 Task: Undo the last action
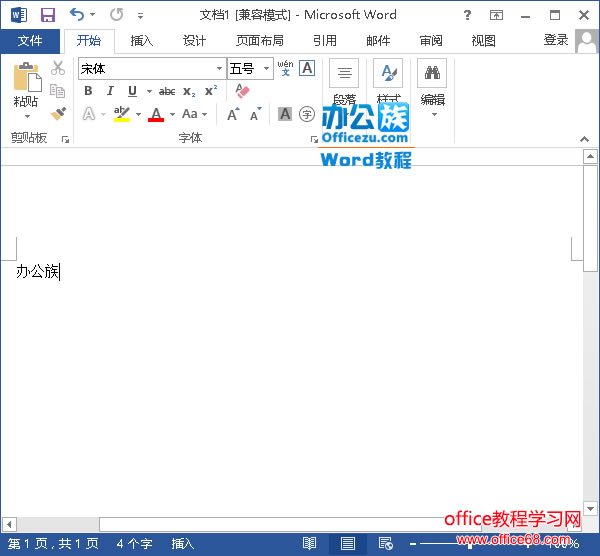pos(77,15)
